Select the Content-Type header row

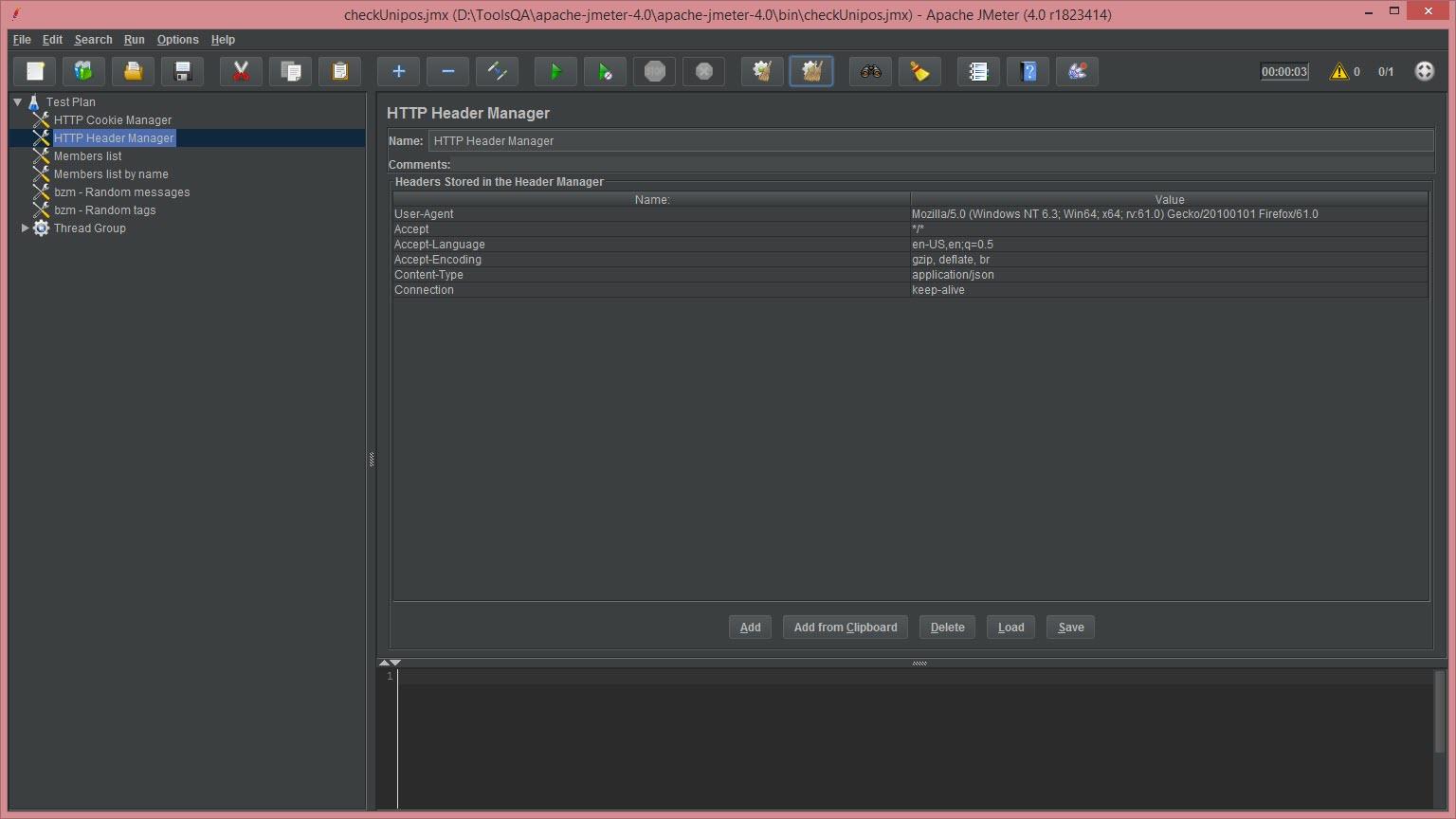coord(911,275)
